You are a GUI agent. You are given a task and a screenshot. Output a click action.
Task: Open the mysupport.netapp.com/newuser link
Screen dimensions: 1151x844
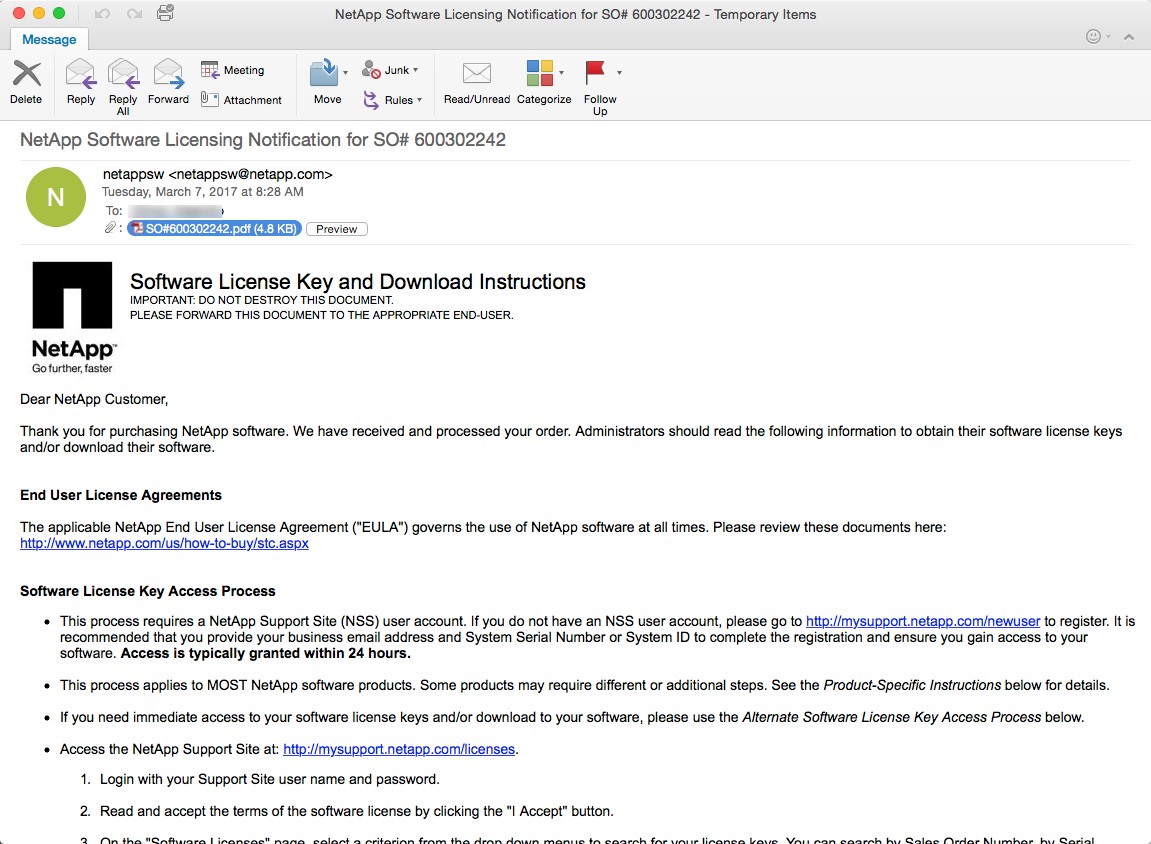coord(922,621)
